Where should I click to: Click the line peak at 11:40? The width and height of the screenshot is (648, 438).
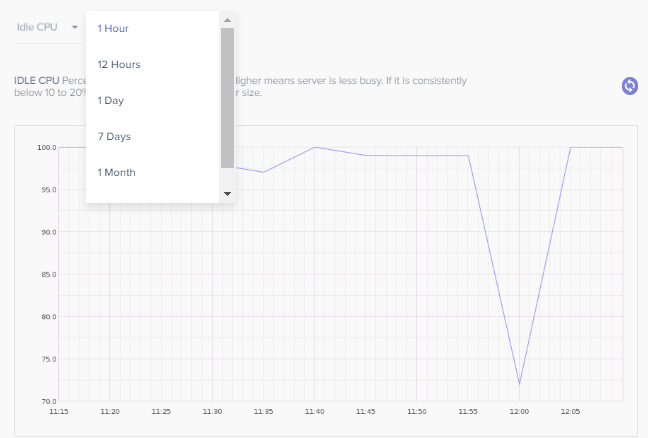pos(314,147)
